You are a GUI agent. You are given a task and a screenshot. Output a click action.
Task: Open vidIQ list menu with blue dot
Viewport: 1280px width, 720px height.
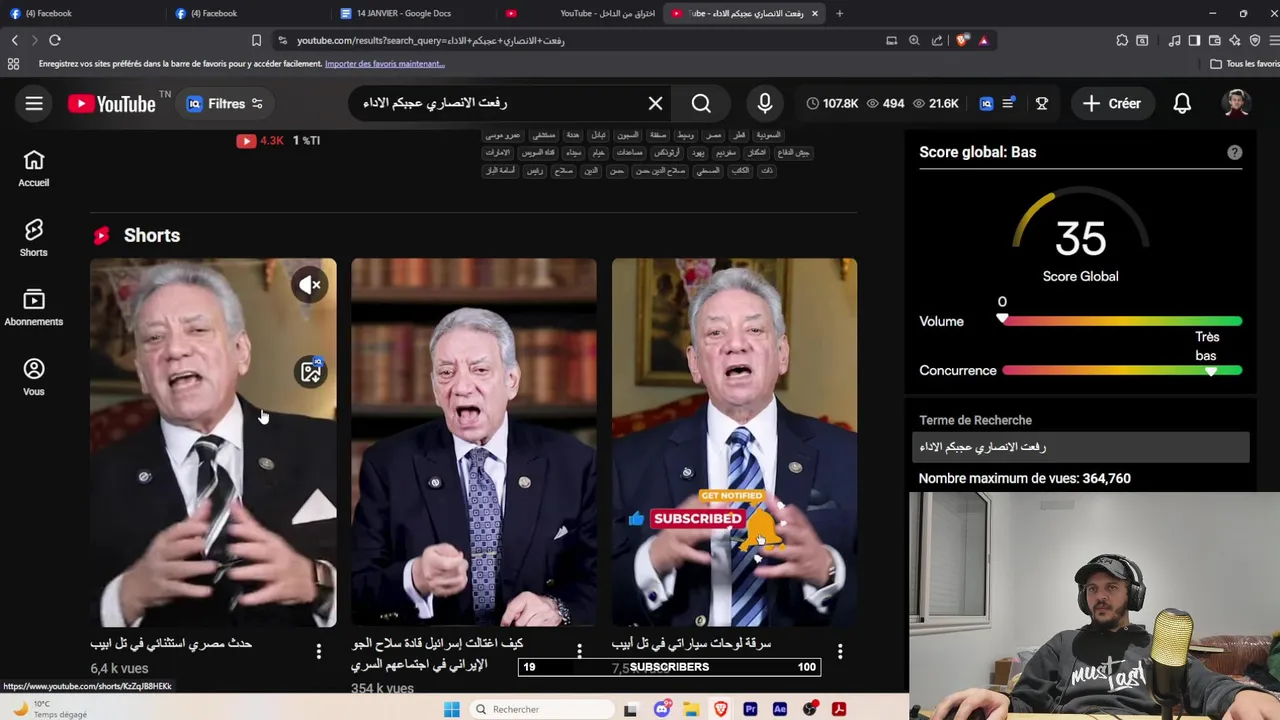click(1009, 103)
